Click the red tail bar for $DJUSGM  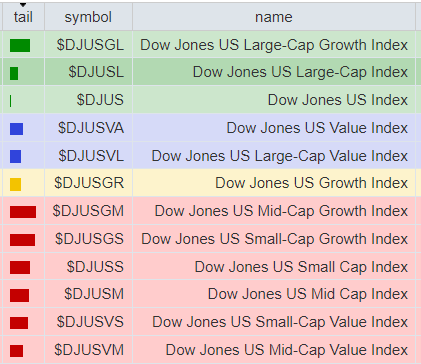pyautogui.click(x=23, y=212)
